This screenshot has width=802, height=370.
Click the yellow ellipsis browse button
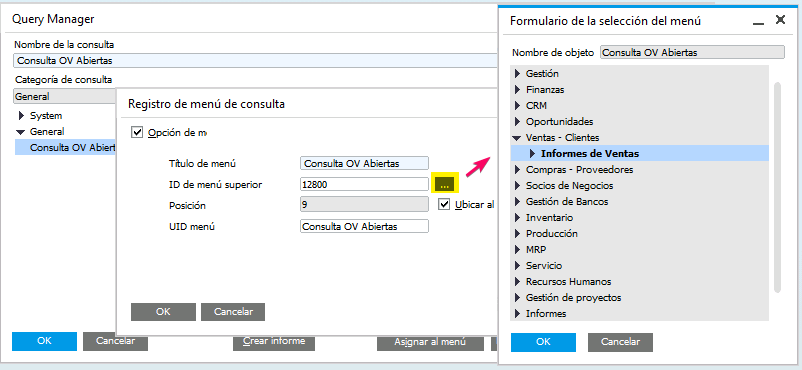tap(444, 183)
